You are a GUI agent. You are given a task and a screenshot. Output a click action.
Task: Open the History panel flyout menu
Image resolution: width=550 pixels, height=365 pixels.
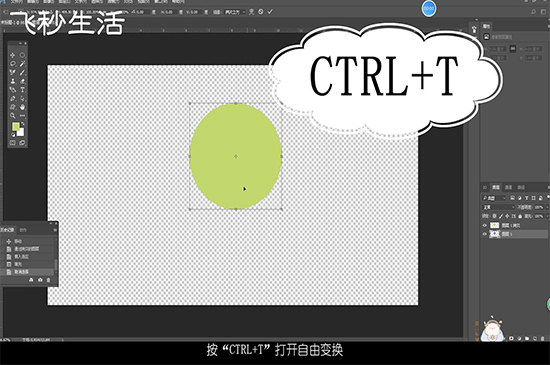55,230
